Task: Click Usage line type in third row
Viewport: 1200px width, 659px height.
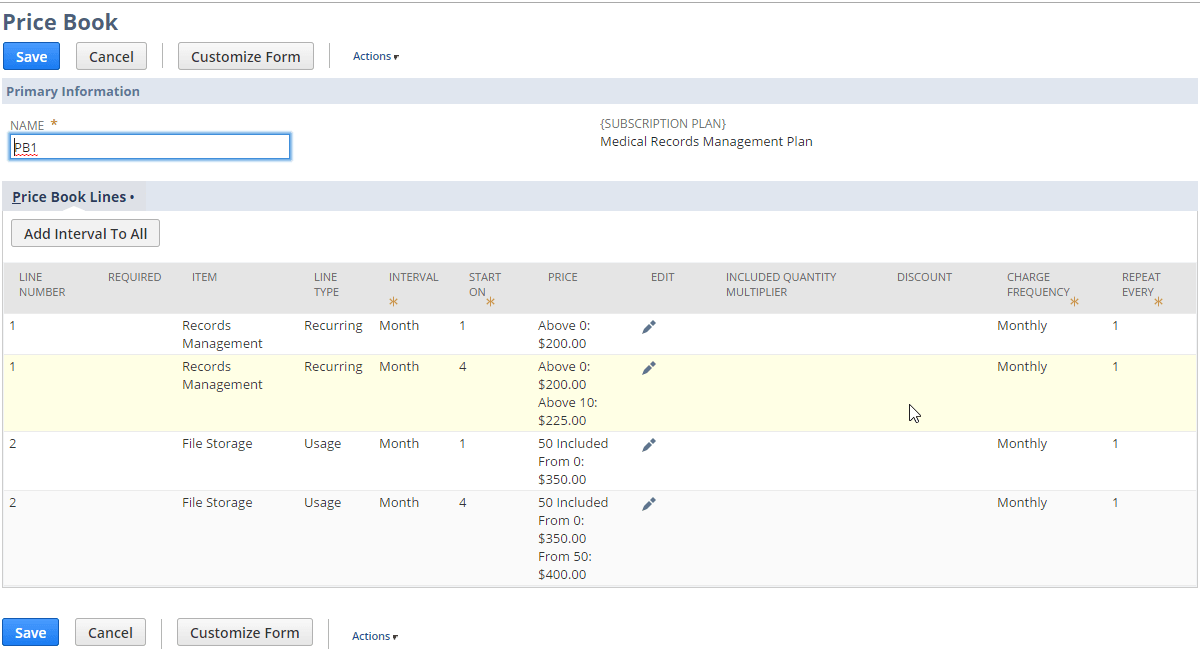Action: click(x=322, y=443)
